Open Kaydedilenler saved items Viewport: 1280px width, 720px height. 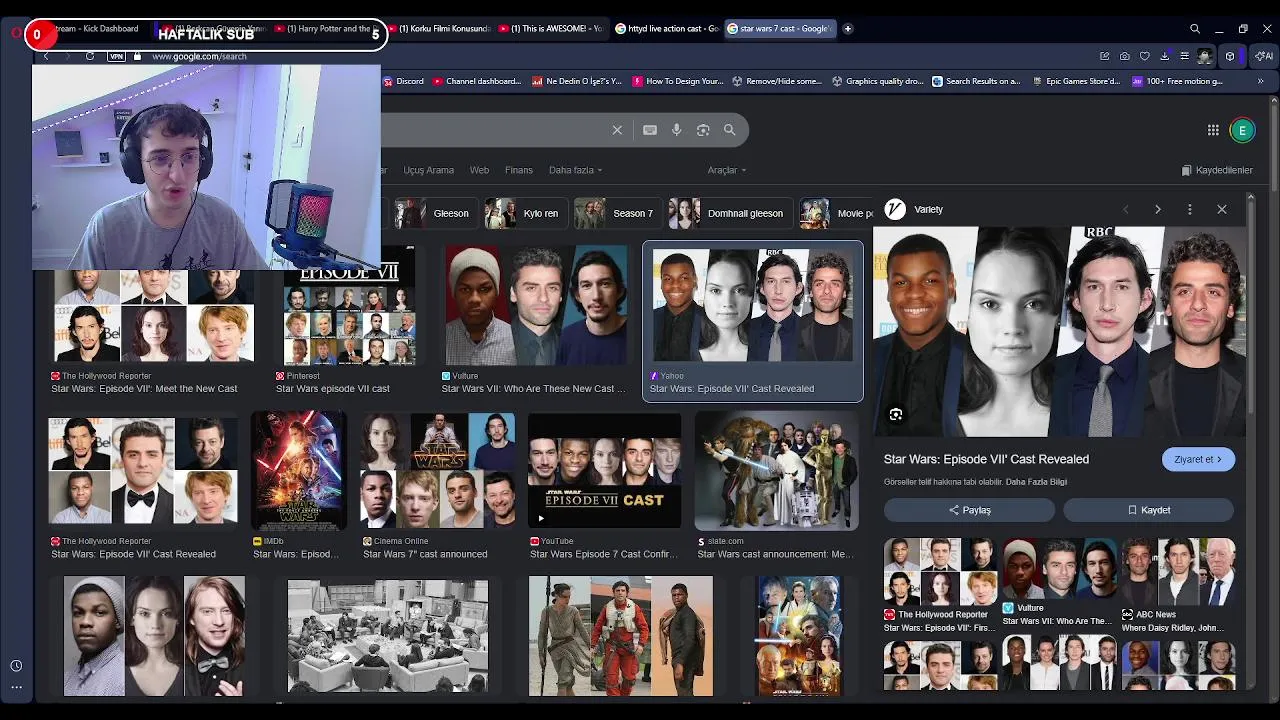(1217, 170)
